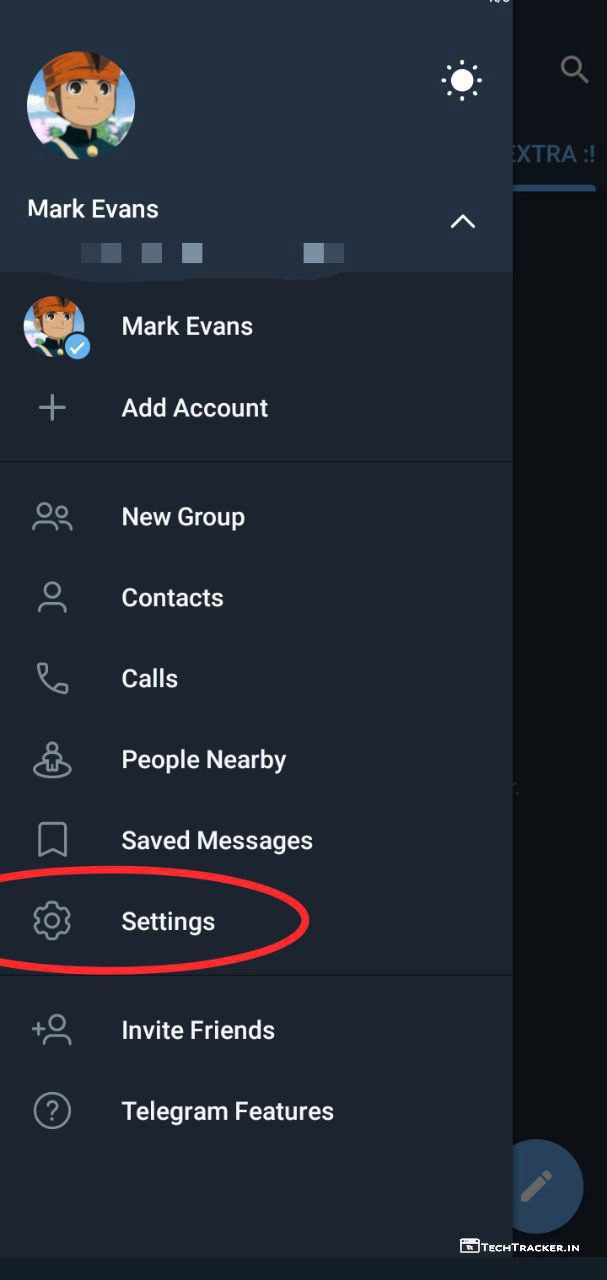This screenshot has height=1280, width=607.
Task: Tap the compose pencil floating button
Action: pyautogui.click(x=537, y=1186)
